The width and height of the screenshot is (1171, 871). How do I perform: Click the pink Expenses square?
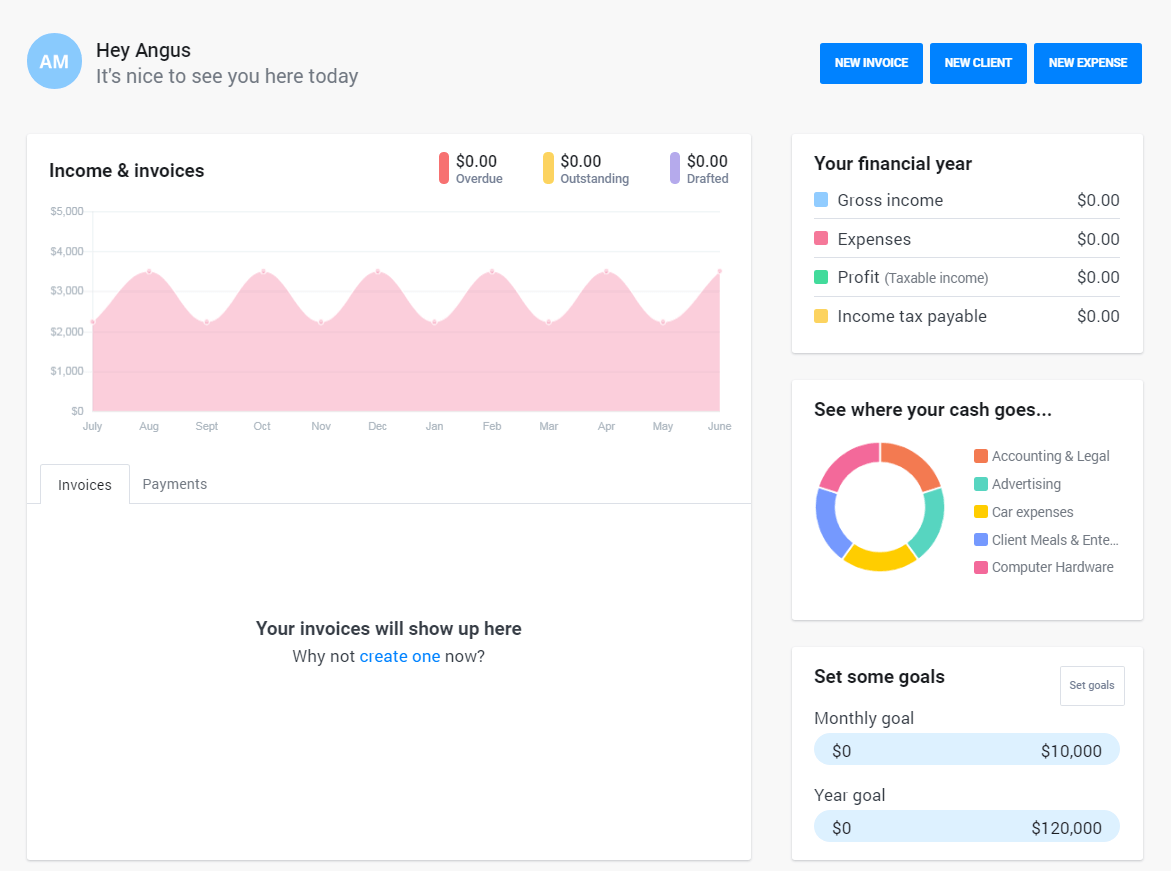click(x=821, y=239)
